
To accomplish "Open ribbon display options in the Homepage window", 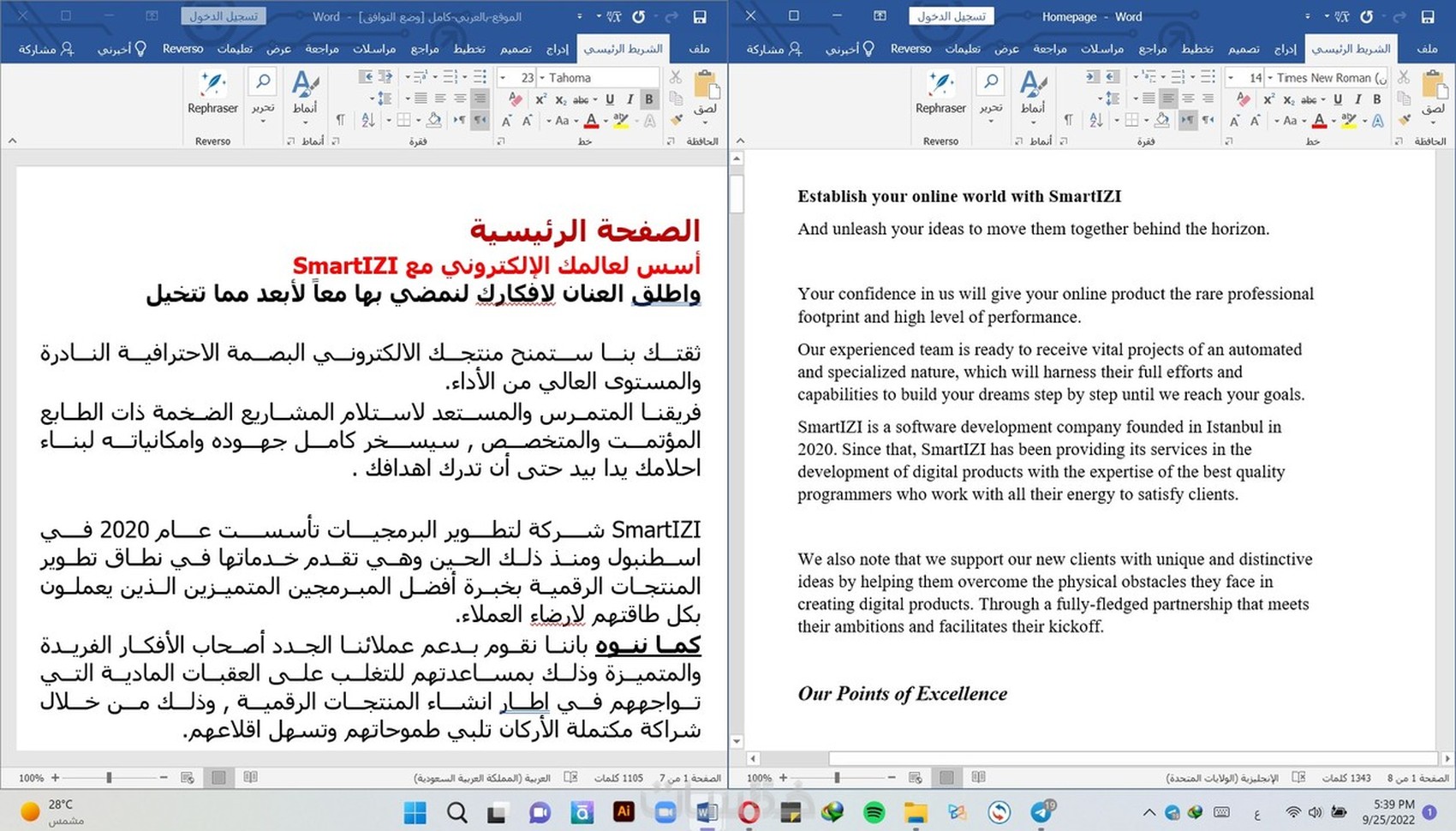I will 880,16.
